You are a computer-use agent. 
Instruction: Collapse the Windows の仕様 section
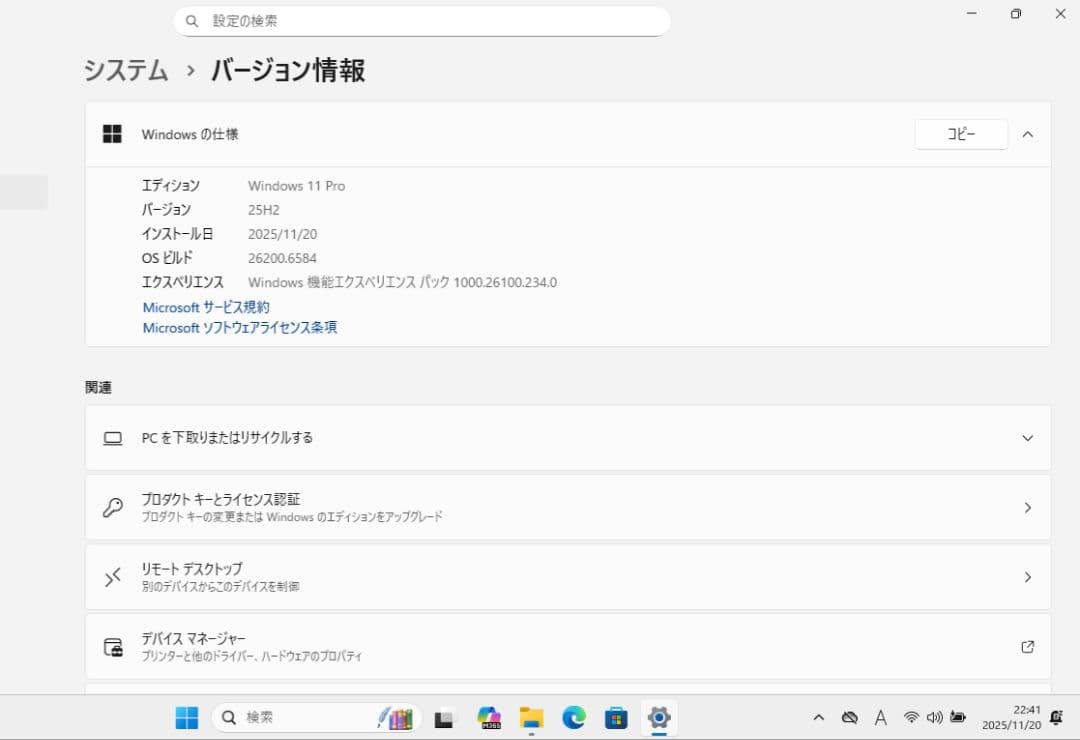pyautogui.click(x=1028, y=133)
